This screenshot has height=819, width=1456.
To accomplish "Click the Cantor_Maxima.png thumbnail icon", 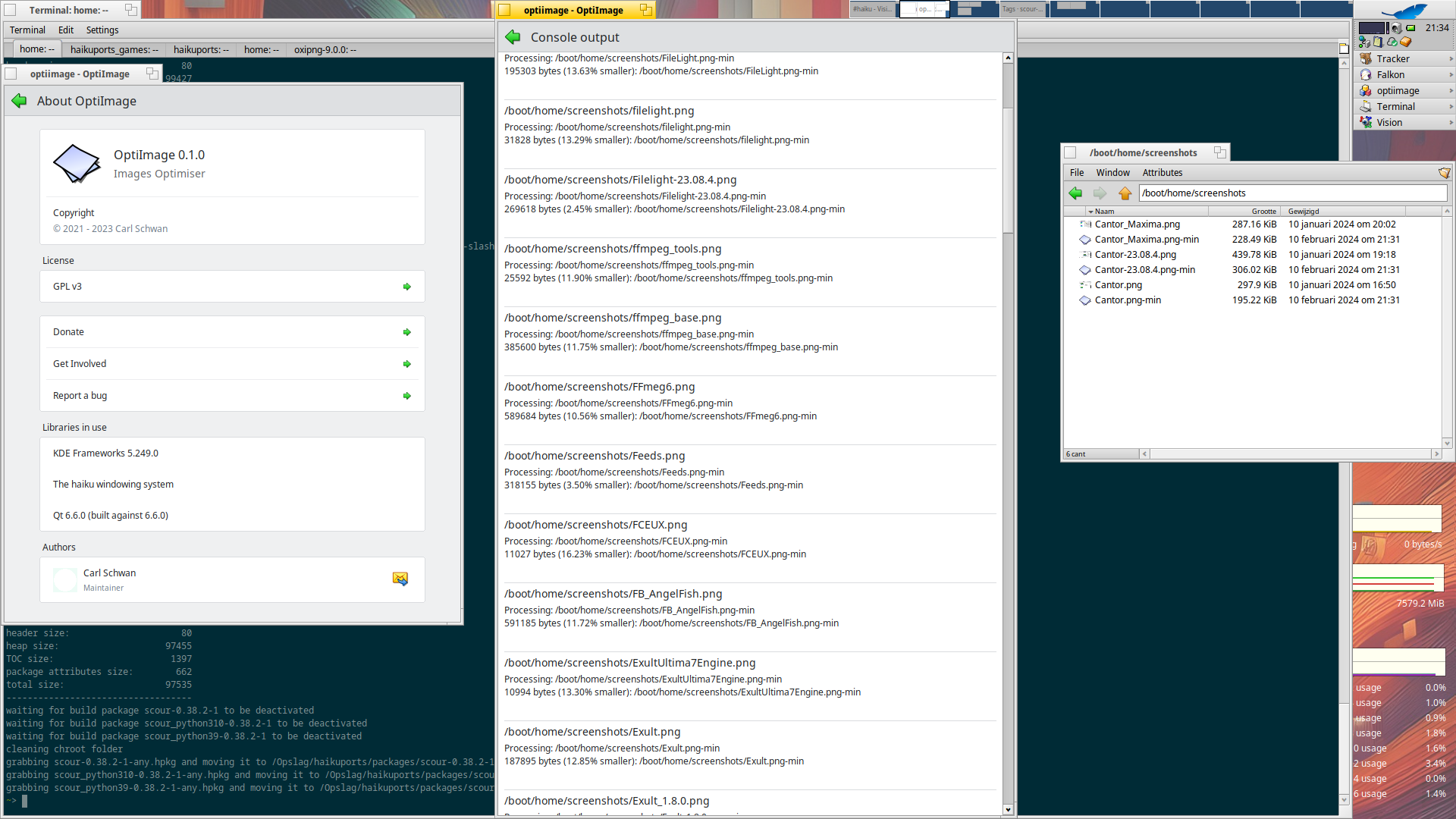I will point(1085,224).
